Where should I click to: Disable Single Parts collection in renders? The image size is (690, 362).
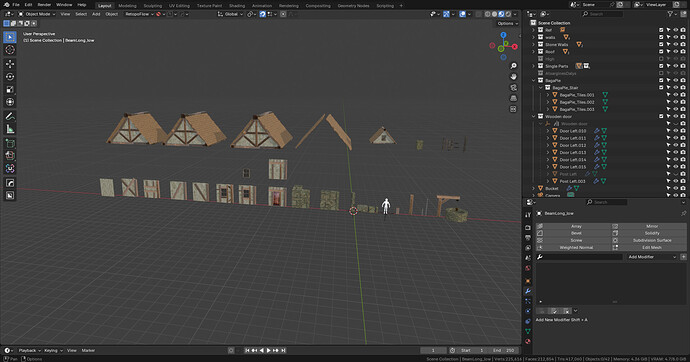tap(683, 66)
